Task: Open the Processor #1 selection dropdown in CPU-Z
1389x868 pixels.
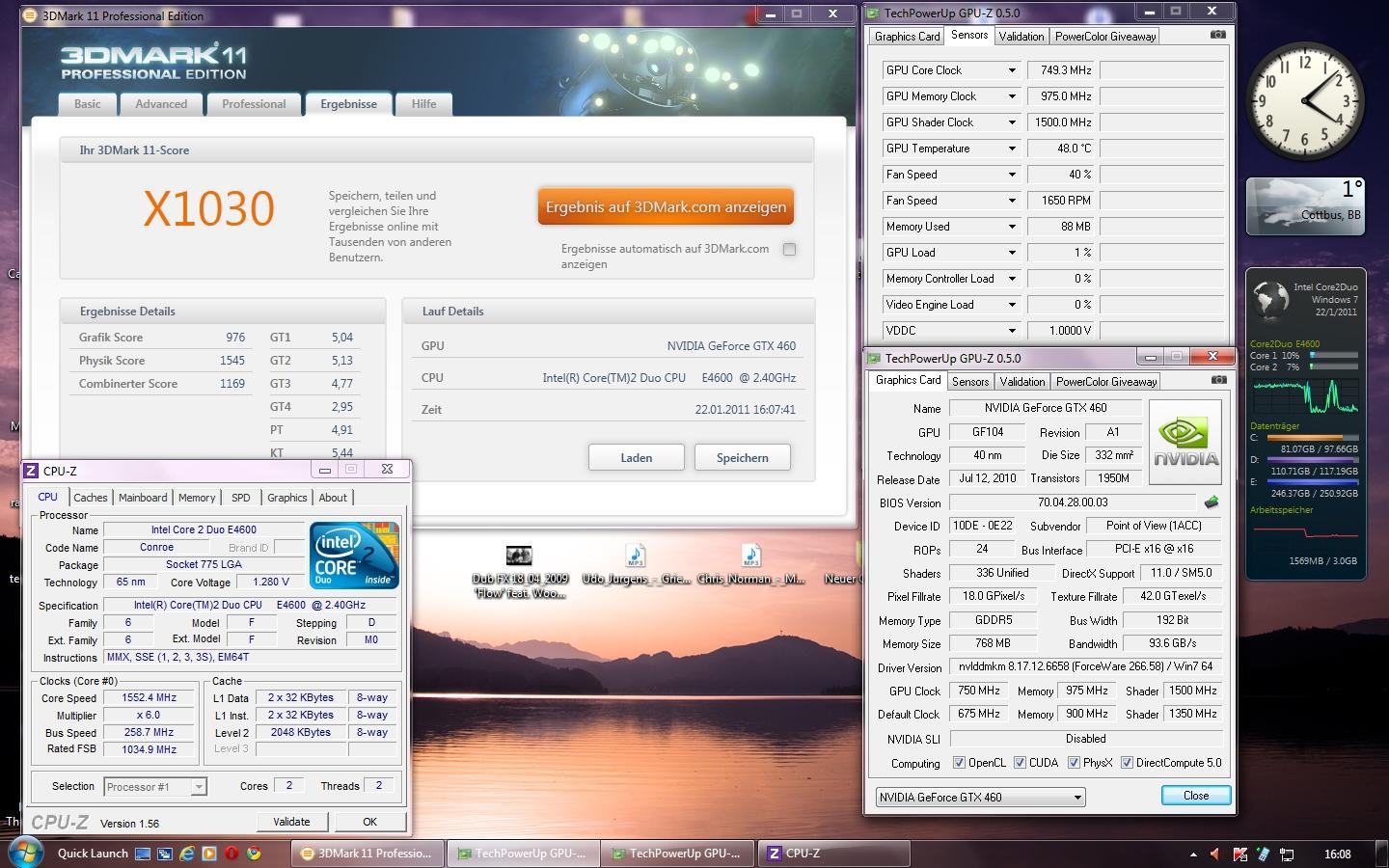Action: (x=154, y=787)
